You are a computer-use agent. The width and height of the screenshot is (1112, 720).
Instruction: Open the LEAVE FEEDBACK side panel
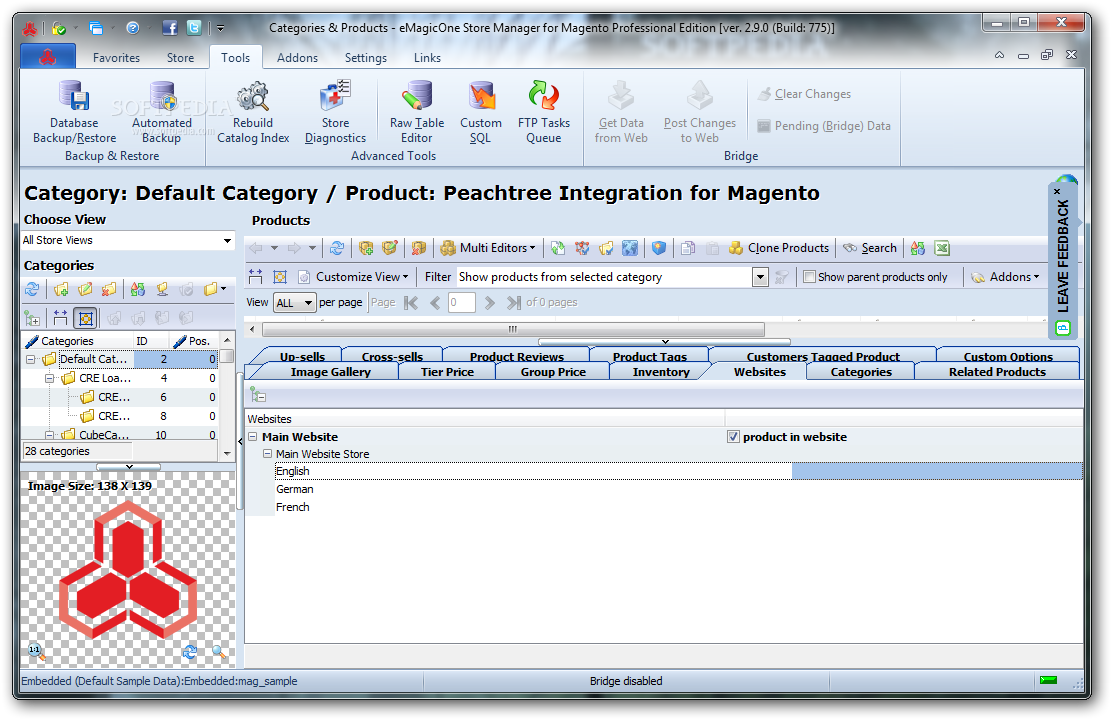point(1062,260)
